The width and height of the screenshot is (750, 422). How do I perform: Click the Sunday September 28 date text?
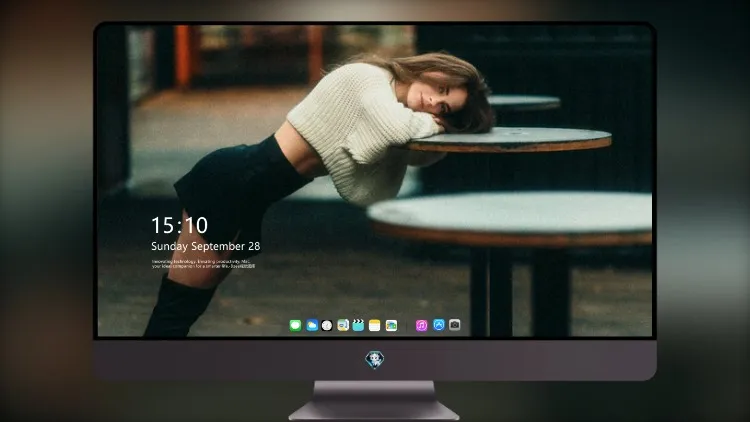coord(206,246)
